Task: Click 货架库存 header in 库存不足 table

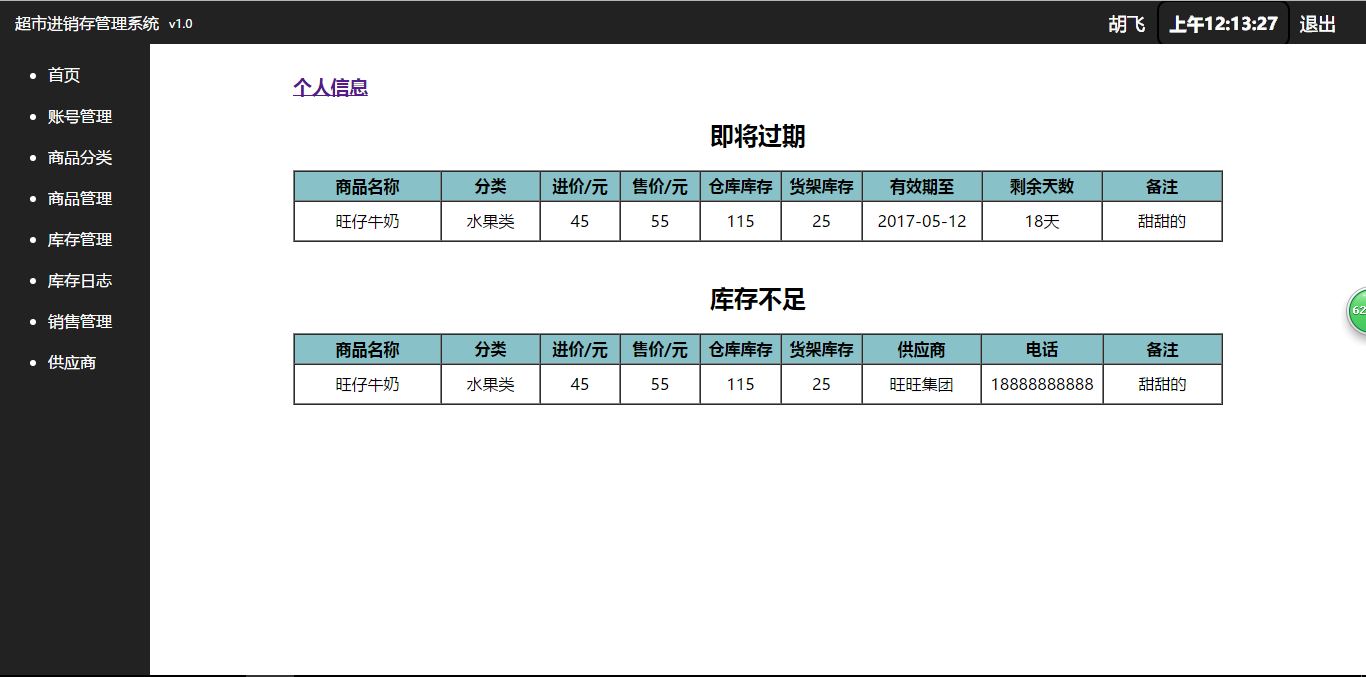Action: (x=821, y=349)
